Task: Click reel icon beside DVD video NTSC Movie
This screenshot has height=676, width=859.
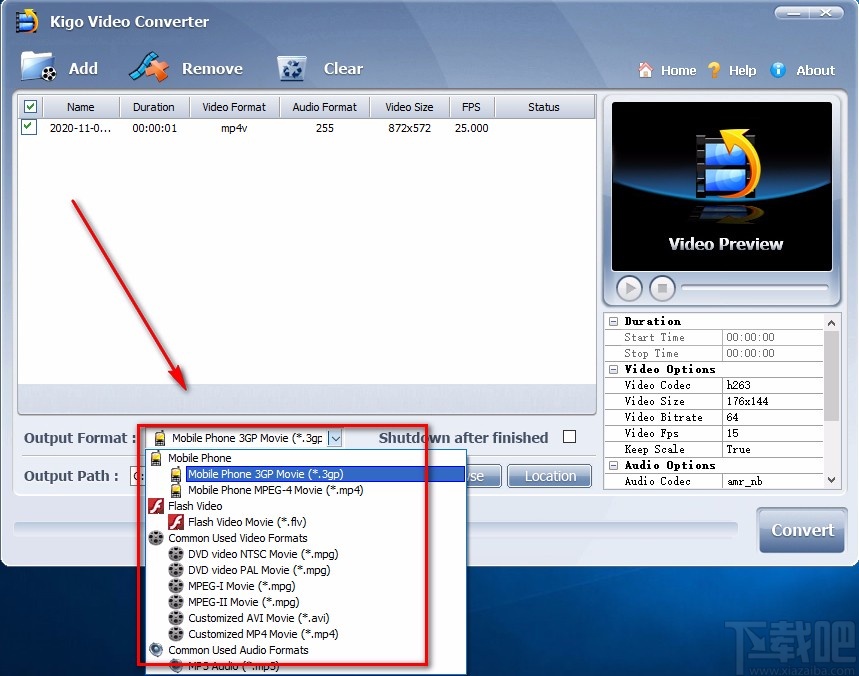Action: (x=176, y=554)
